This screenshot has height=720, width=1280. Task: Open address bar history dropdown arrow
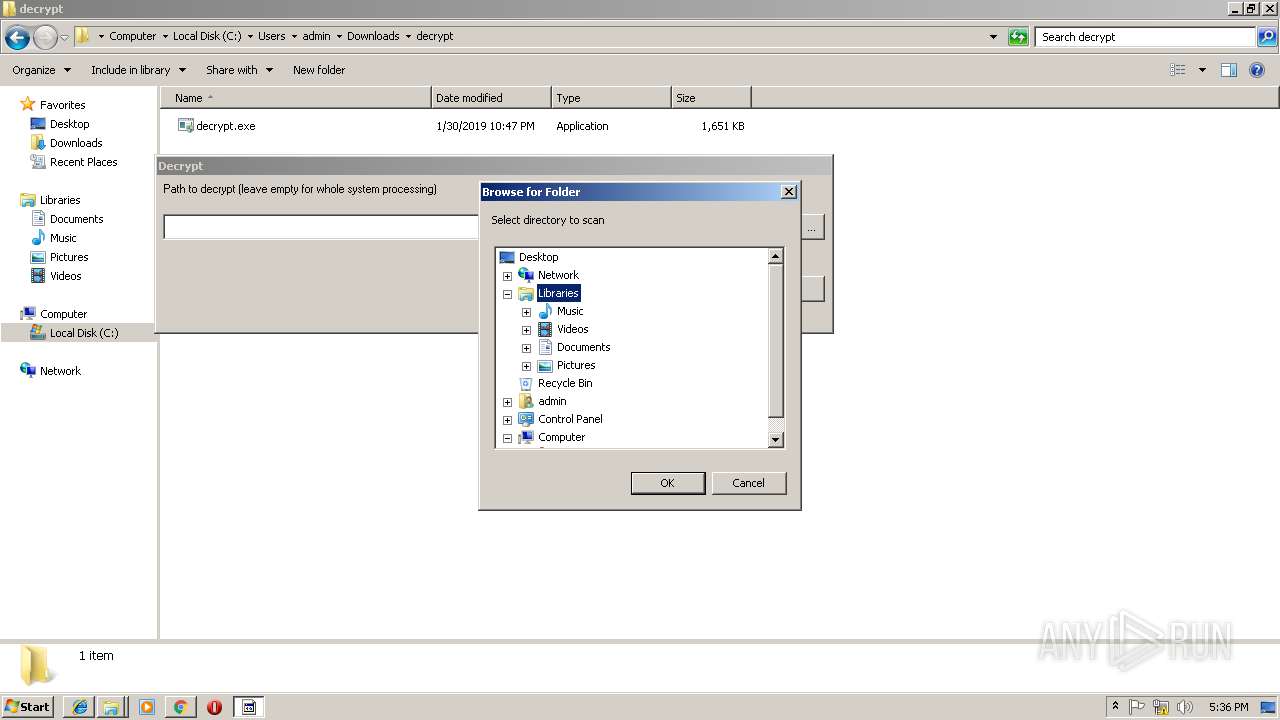pos(993,37)
